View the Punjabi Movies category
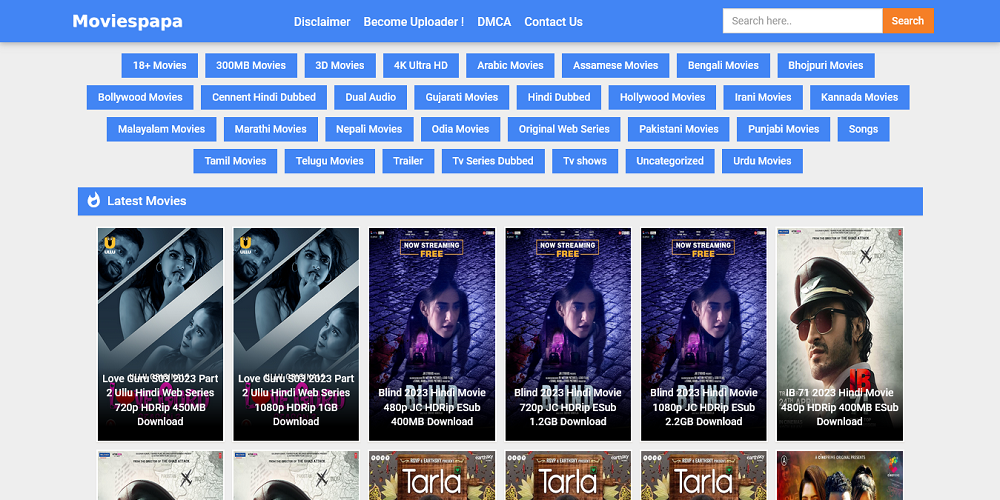The image size is (1000, 500). click(784, 129)
